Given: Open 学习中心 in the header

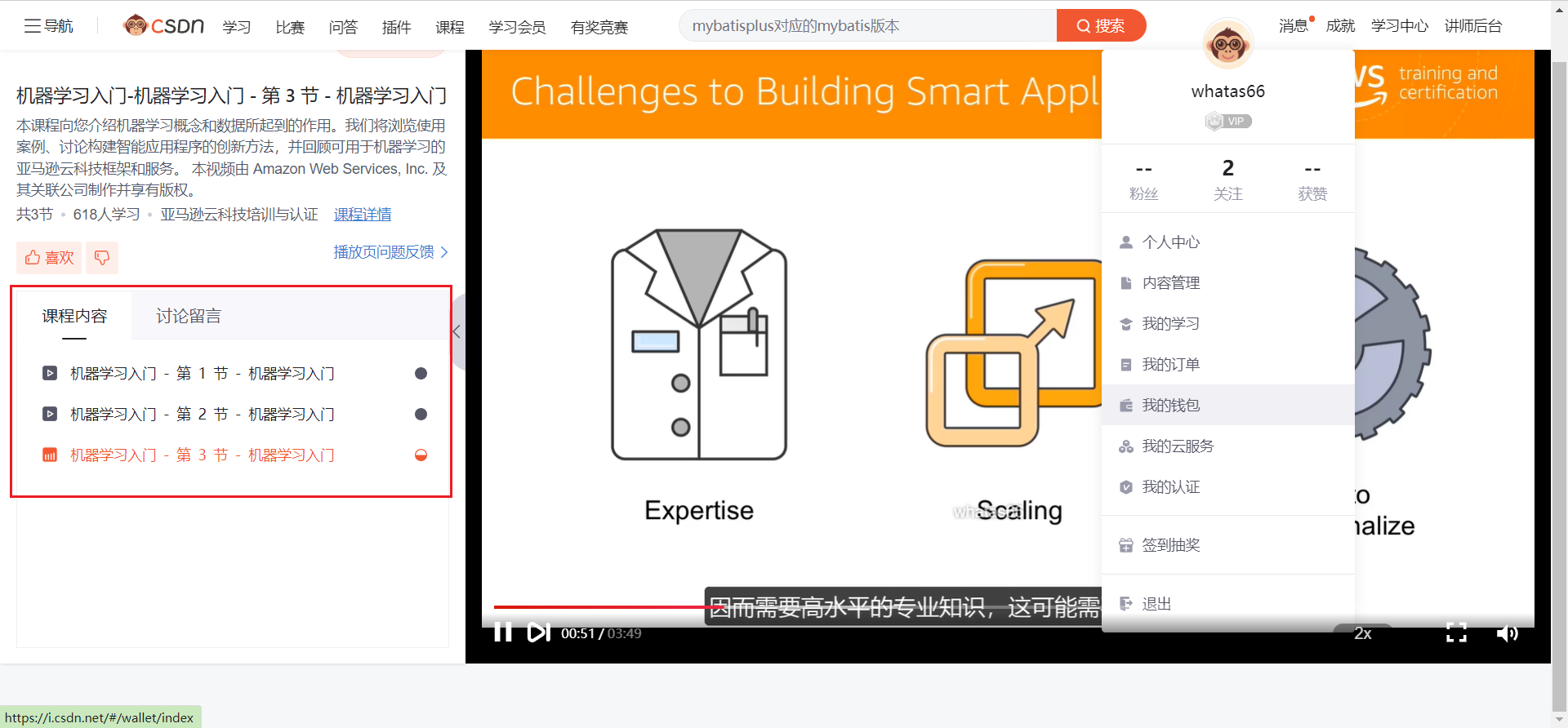Looking at the screenshot, I should [x=1400, y=26].
